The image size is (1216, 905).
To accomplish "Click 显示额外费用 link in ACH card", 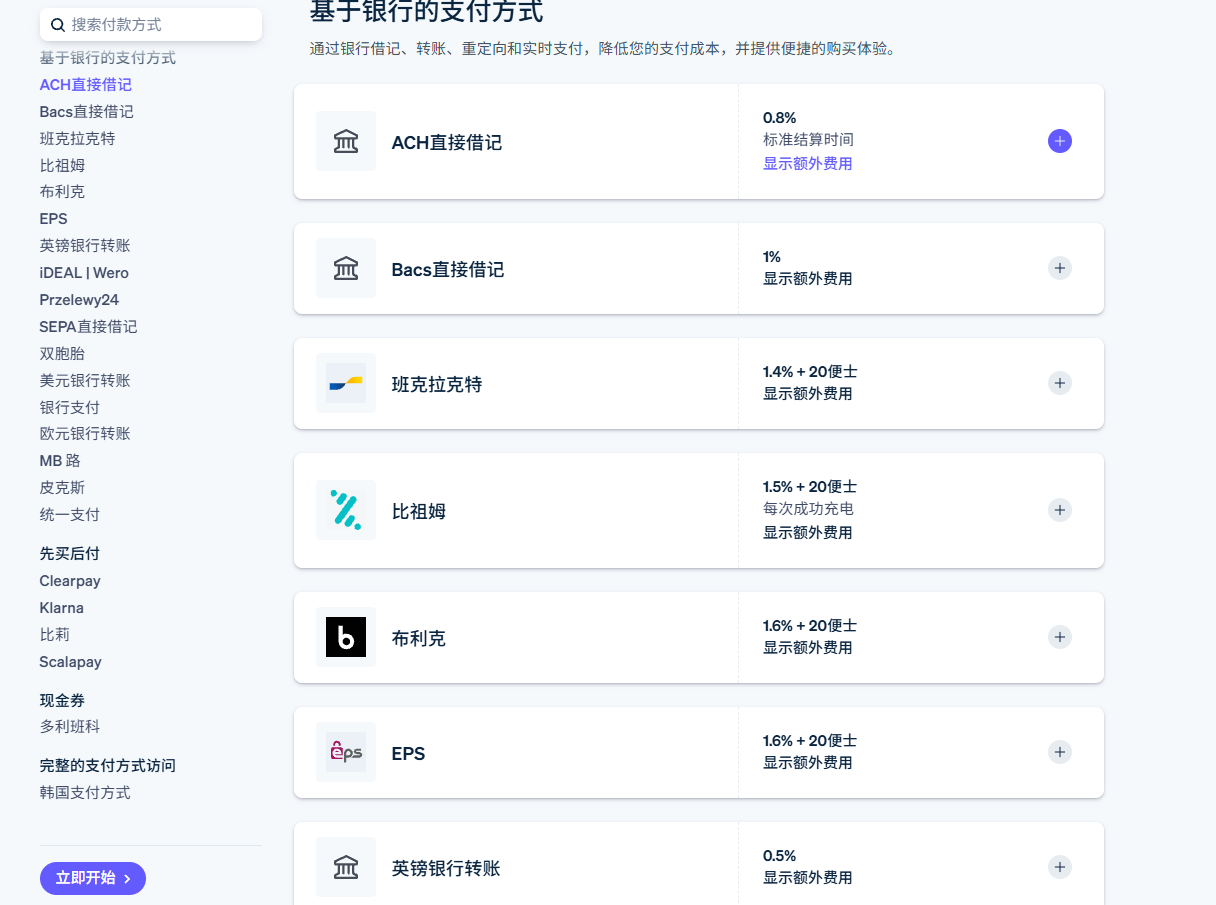I will pos(808,163).
